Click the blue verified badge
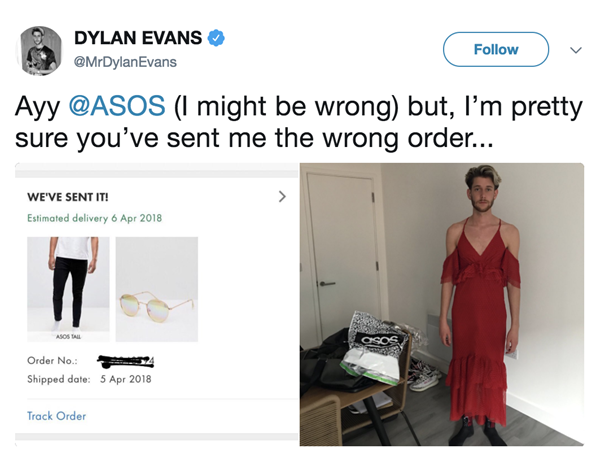The width and height of the screenshot is (600, 450). point(216,38)
